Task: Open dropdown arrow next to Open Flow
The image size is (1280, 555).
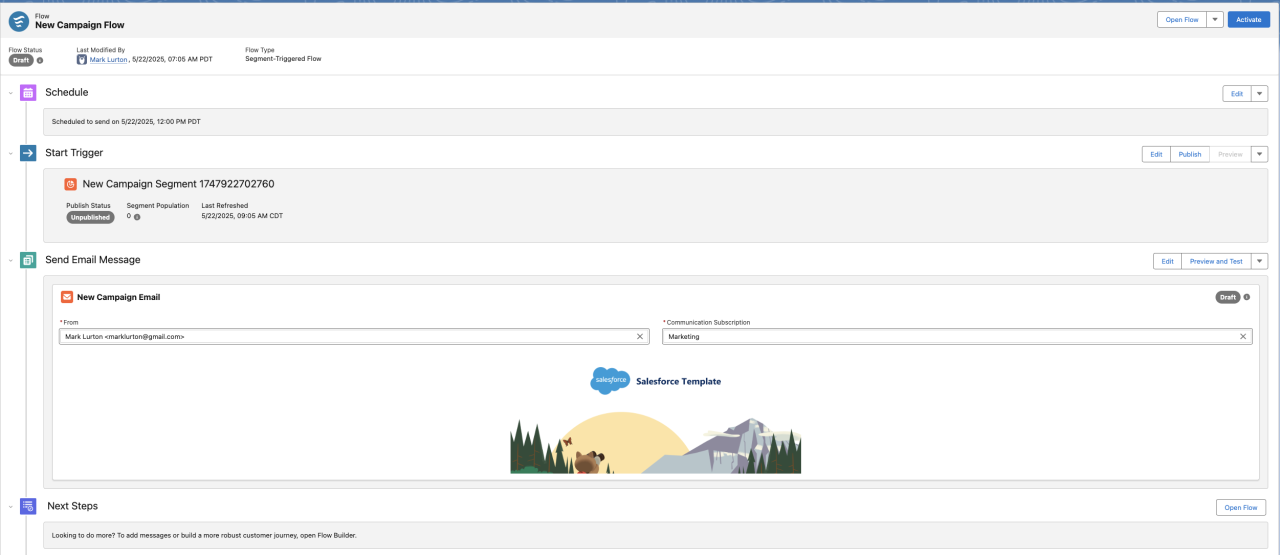Action: (1215, 19)
